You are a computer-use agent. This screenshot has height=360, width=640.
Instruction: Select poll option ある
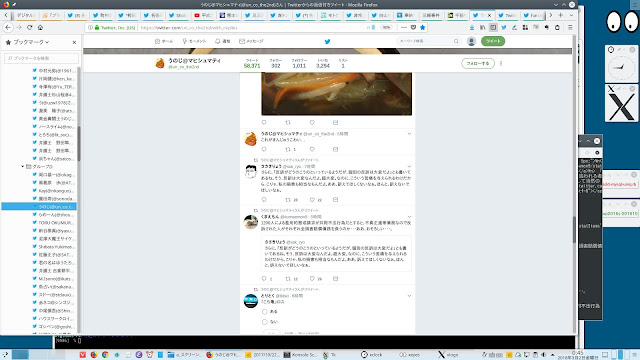(x=264, y=311)
